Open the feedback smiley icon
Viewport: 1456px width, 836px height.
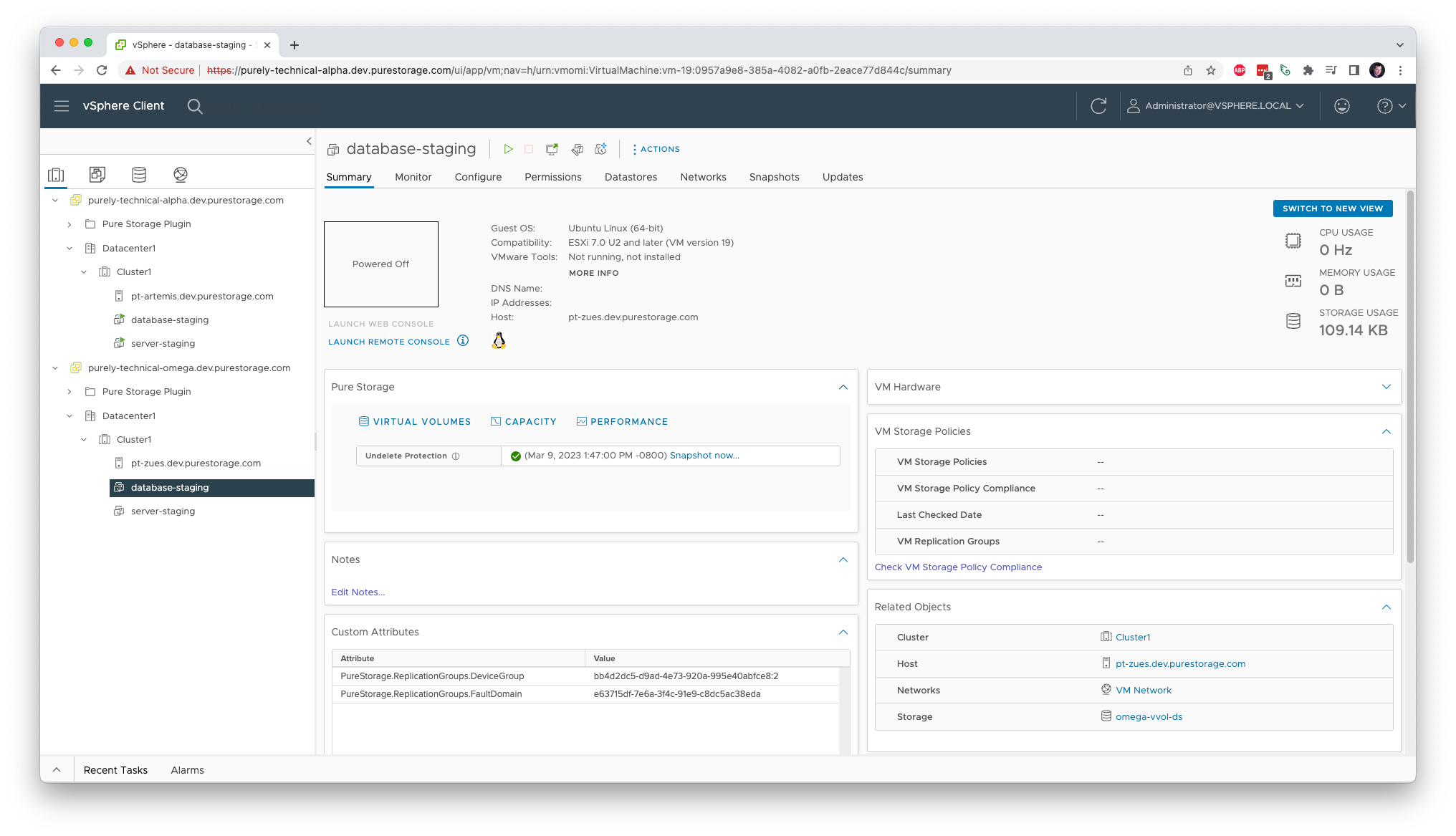click(1342, 106)
